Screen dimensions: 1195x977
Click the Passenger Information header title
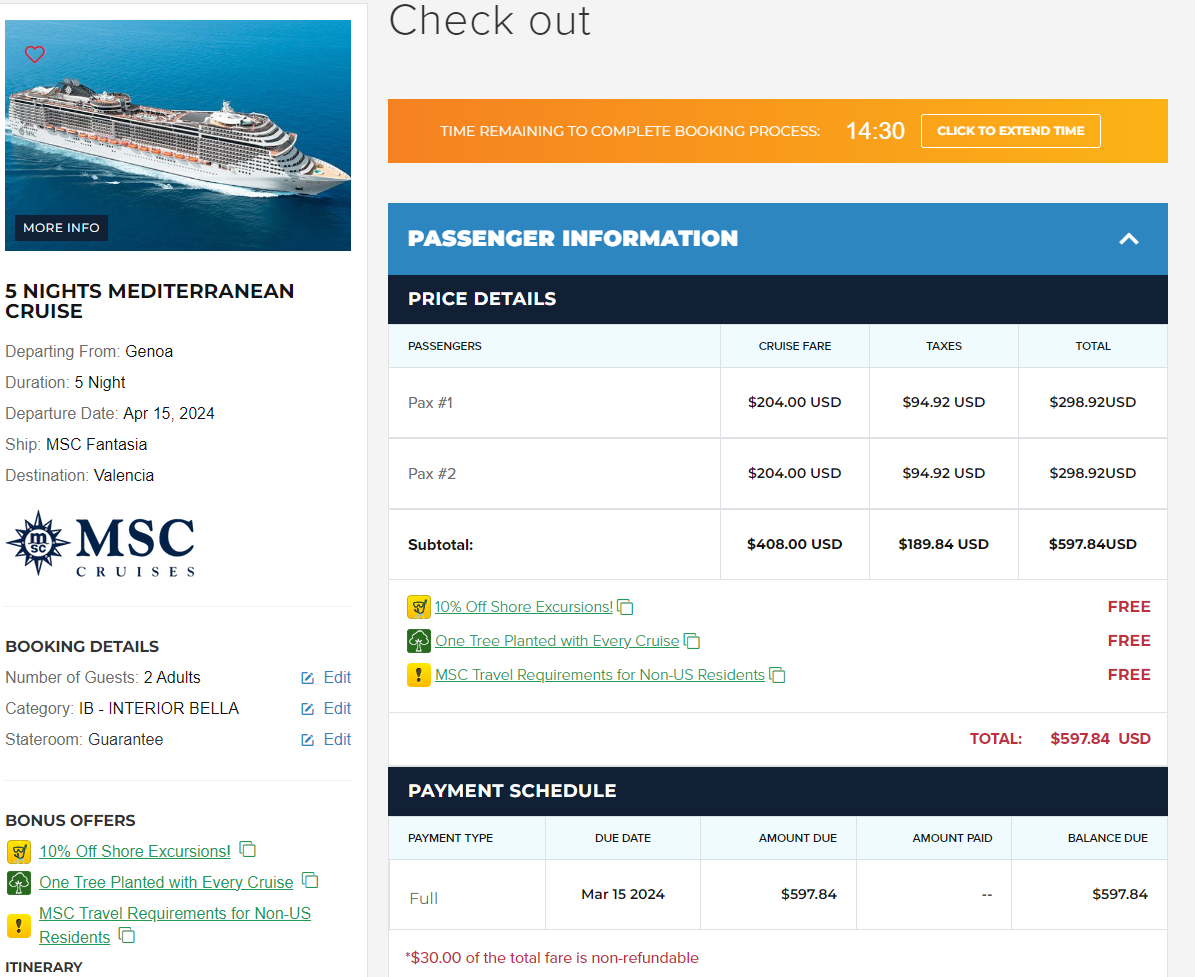coord(573,239)
